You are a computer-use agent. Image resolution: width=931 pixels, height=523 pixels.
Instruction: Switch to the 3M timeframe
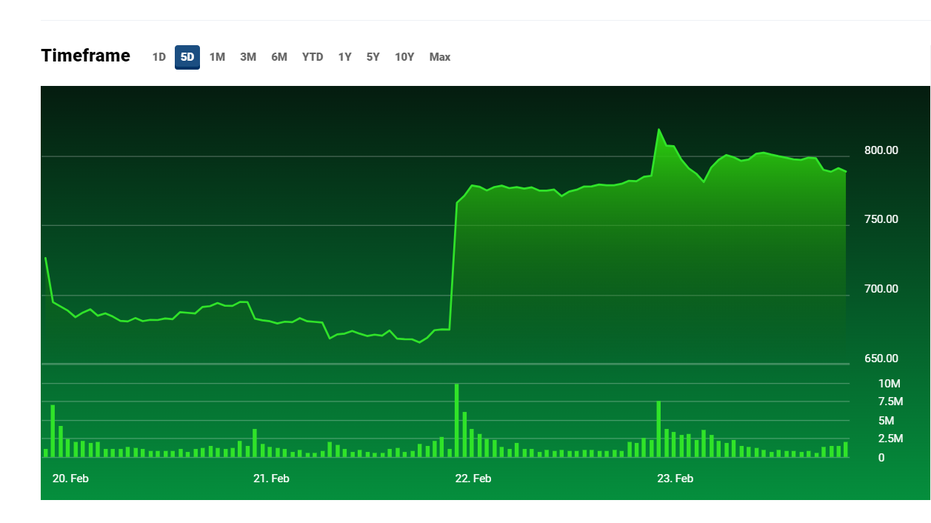coord(248,57)
